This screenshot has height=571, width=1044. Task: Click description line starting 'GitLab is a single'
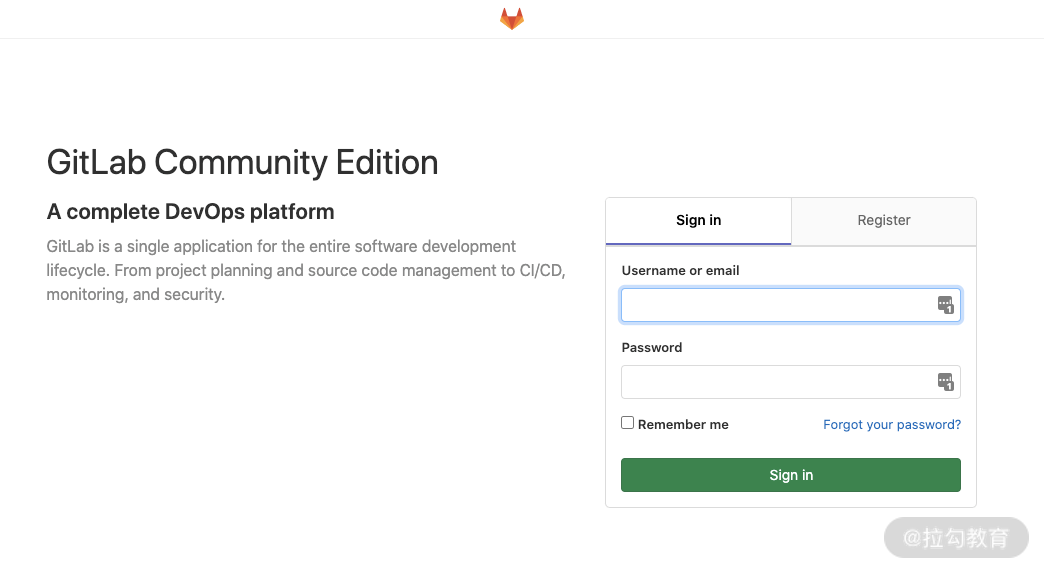point(281,246)
